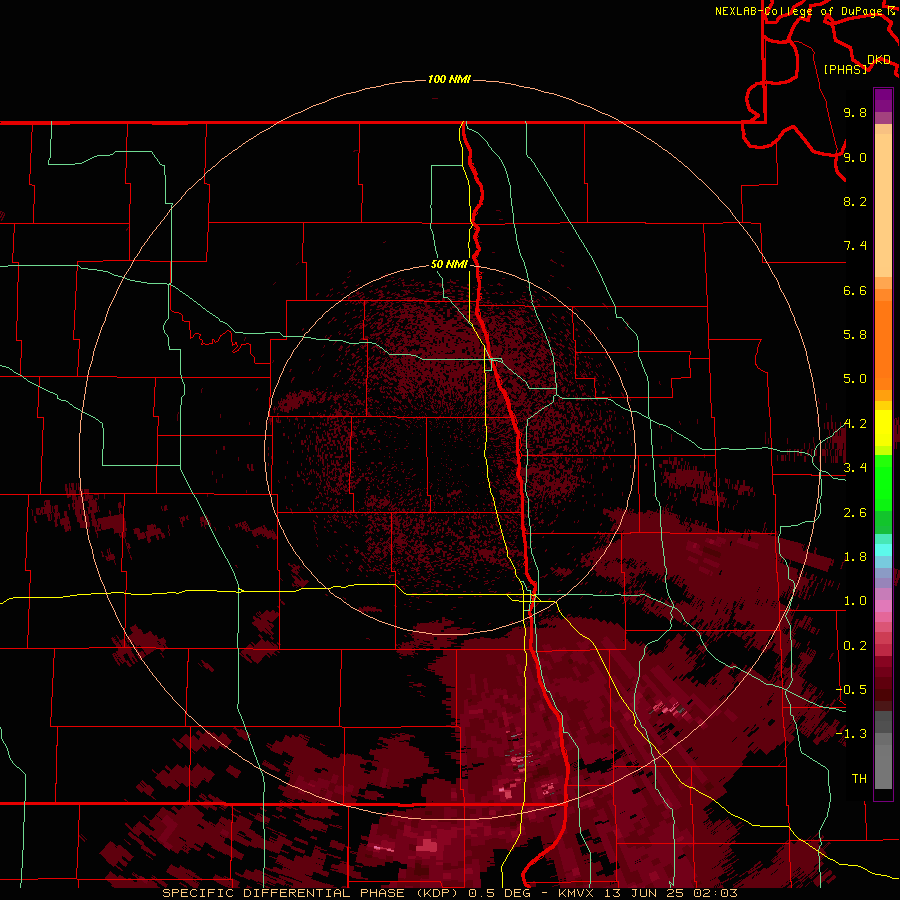Click the 100 NMI range ring label

point(449,79)
